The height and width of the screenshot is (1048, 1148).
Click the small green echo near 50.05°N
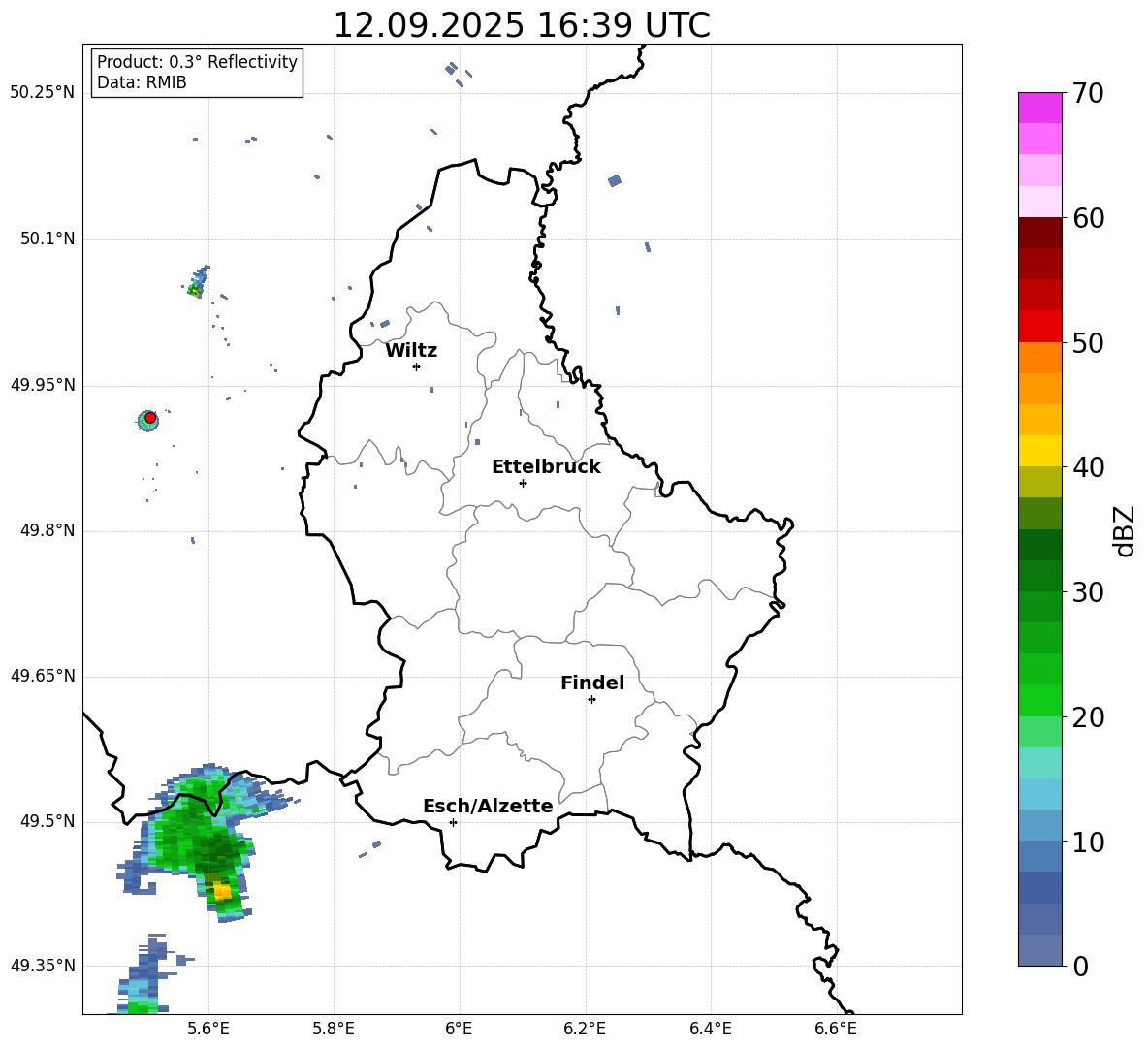point(196,284)
